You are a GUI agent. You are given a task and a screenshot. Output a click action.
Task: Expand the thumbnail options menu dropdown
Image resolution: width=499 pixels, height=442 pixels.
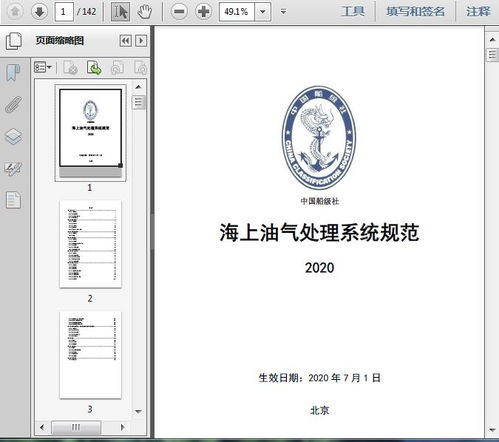click(43, 67)
